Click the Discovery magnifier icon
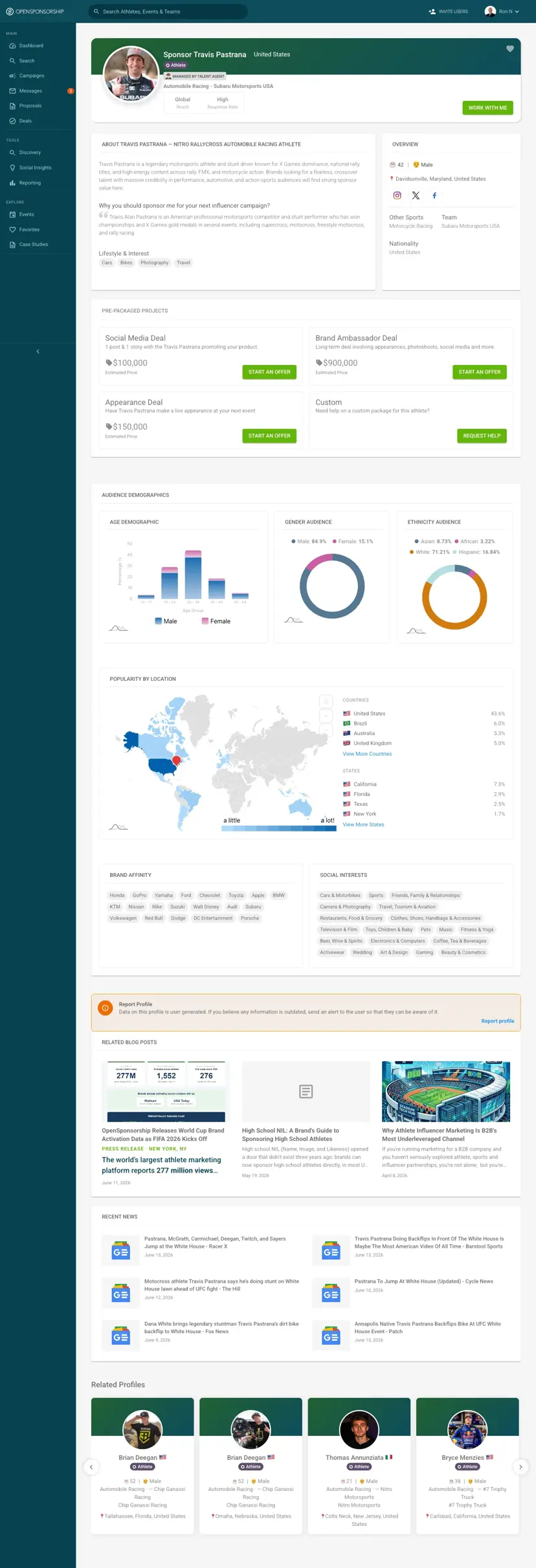 12,153
